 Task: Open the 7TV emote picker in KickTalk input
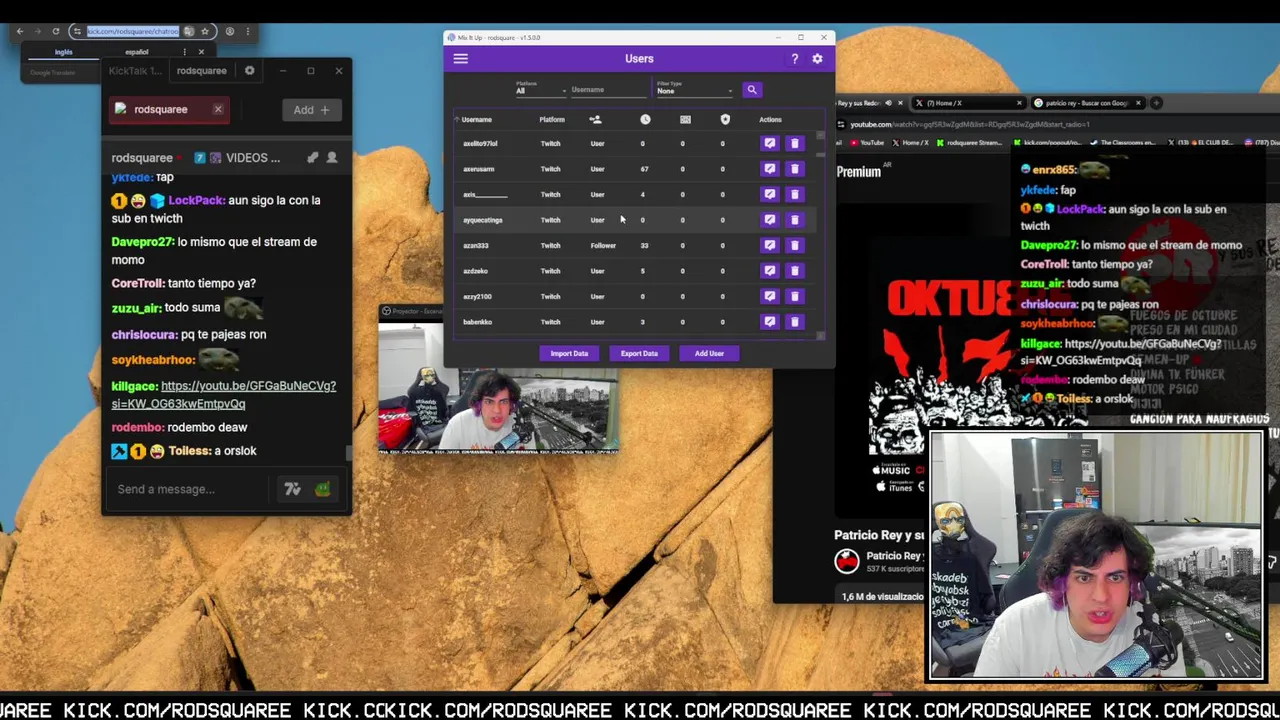(292, 489)
